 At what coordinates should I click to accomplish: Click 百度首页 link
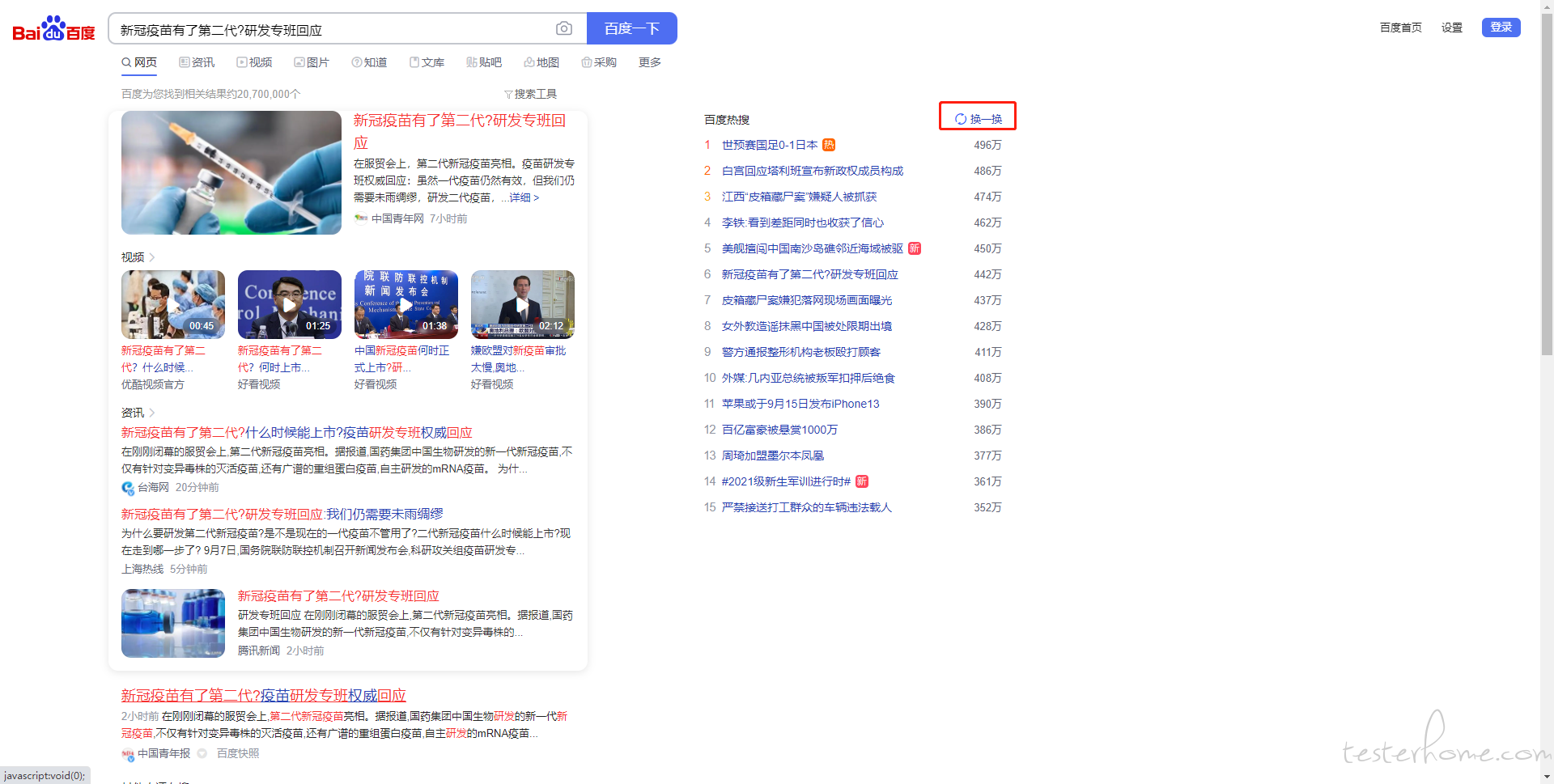[1401, 28]
